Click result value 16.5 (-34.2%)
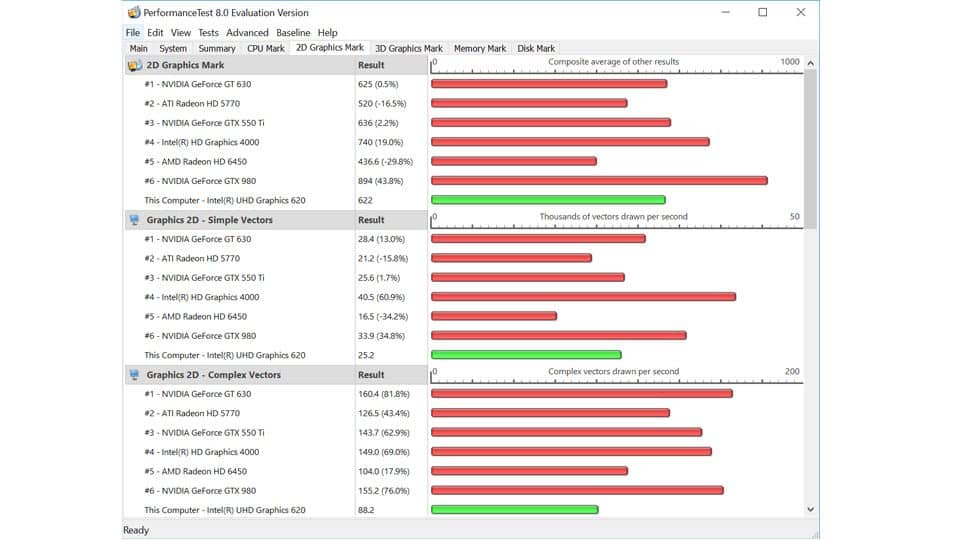The width and height of the screenshot is (960, 540). click(x=383, y=317)
